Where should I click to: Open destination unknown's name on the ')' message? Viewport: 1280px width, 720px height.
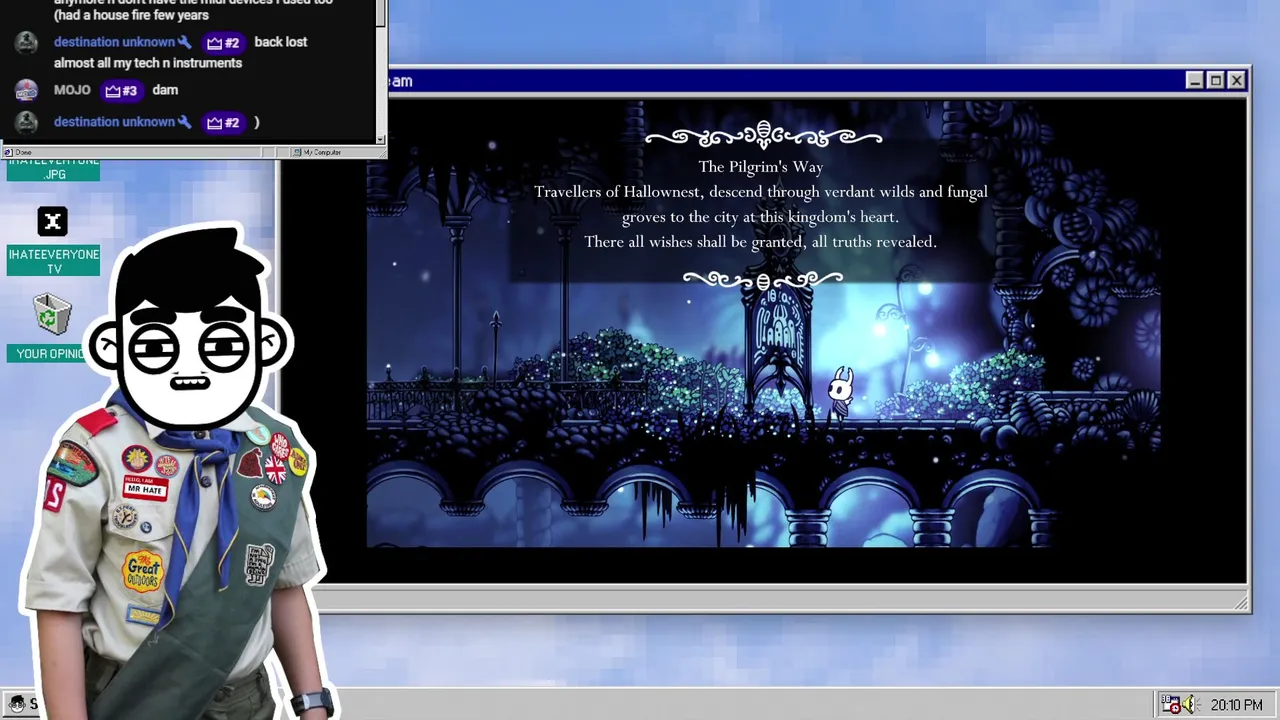tap(114, 122)
